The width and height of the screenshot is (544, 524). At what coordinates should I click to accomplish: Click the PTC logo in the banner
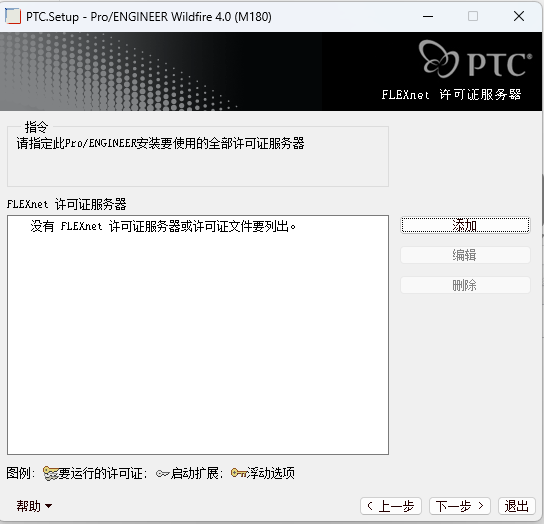(475, 59)
